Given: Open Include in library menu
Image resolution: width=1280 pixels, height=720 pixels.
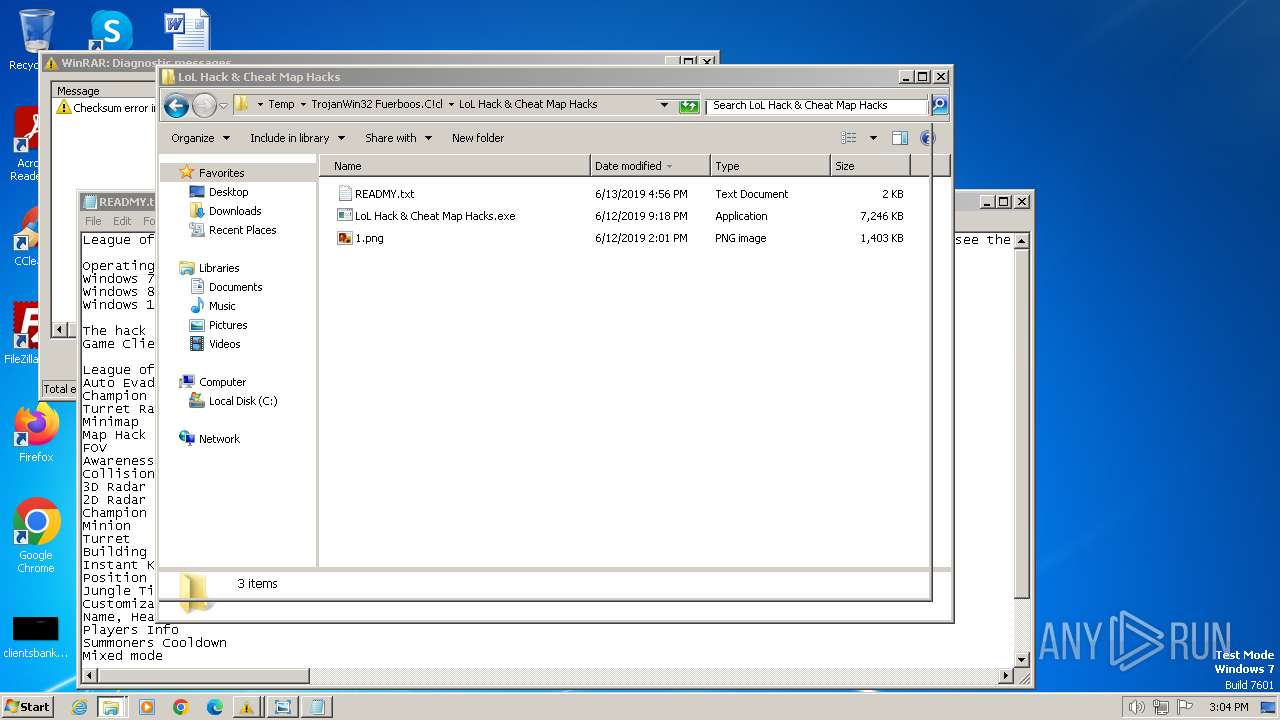Looking at the screenshot, I should [297, 138].
